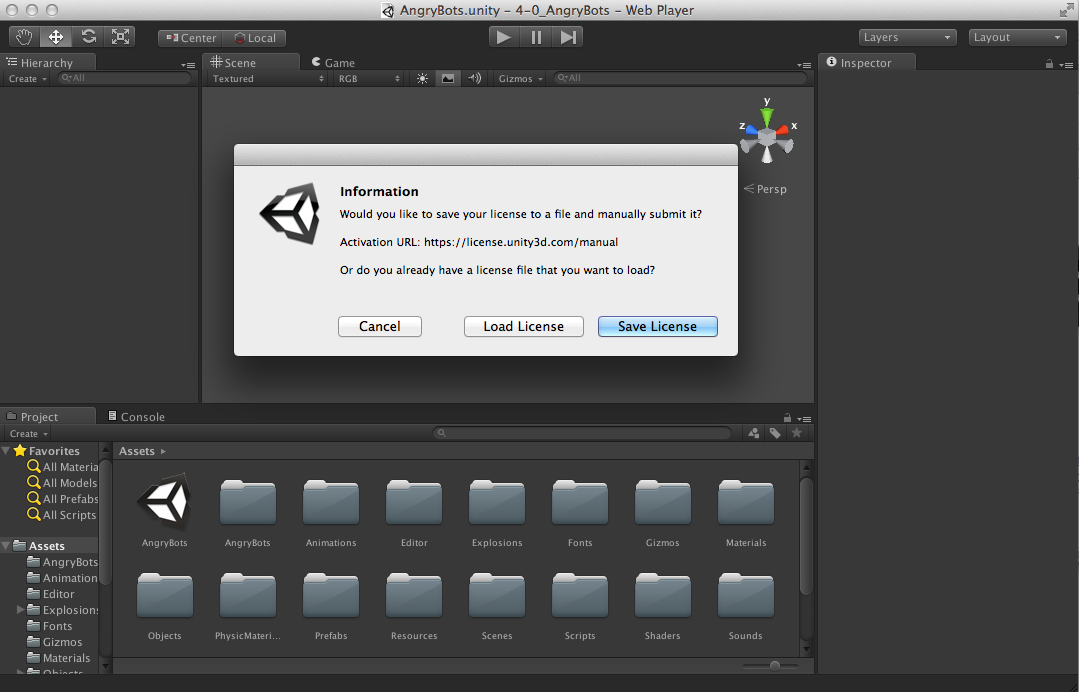Click Cancel in the Information dialog
Viewport: 1079px width, 692px height.
pyautogui.click(x=380, y=326)
